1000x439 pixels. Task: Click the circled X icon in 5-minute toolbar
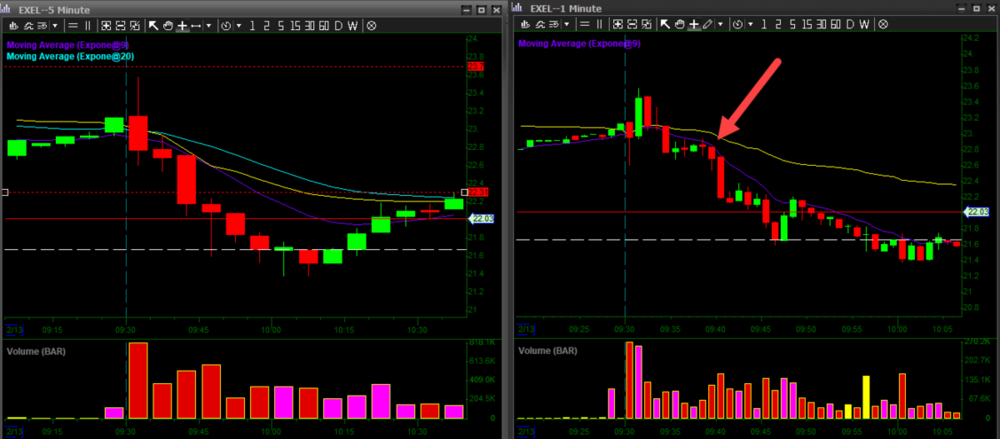[371, 25]
